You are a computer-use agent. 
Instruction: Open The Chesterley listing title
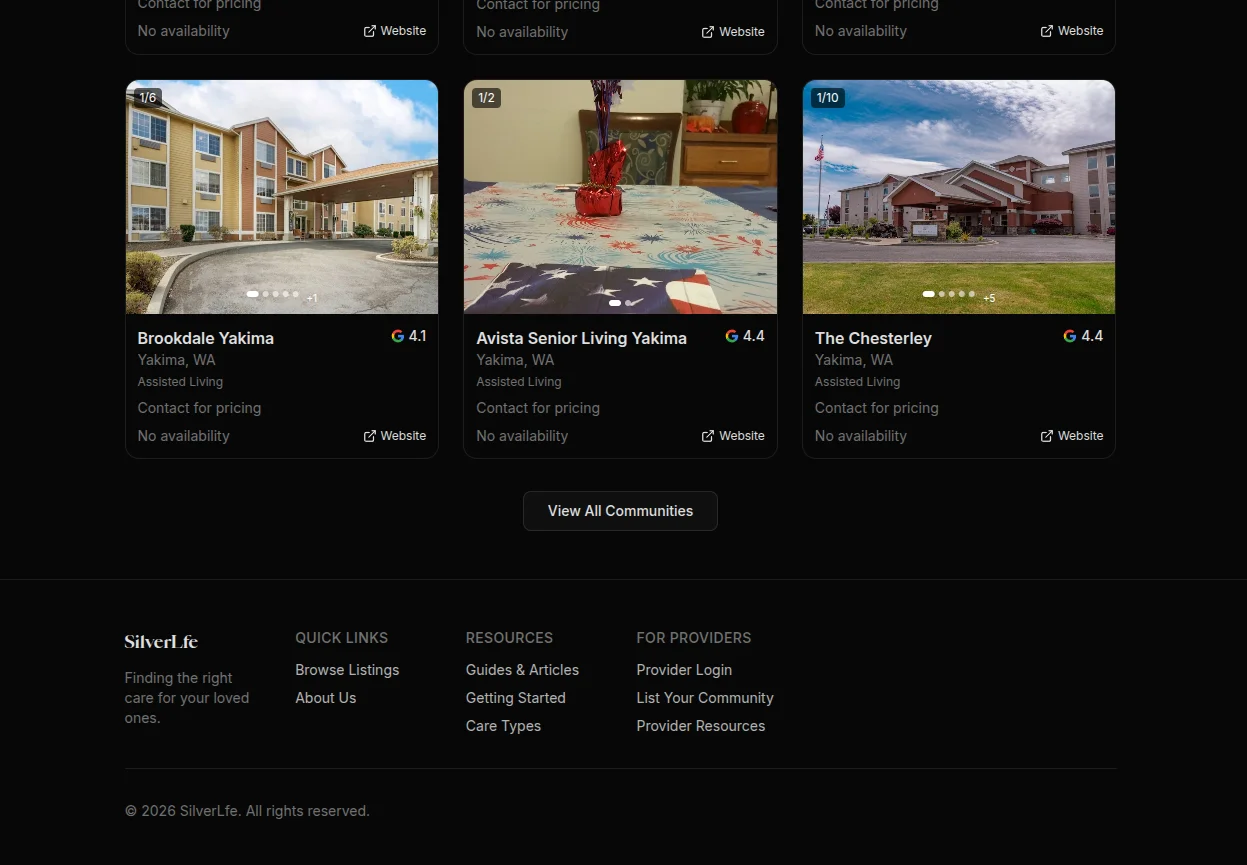tap(873, 338)
